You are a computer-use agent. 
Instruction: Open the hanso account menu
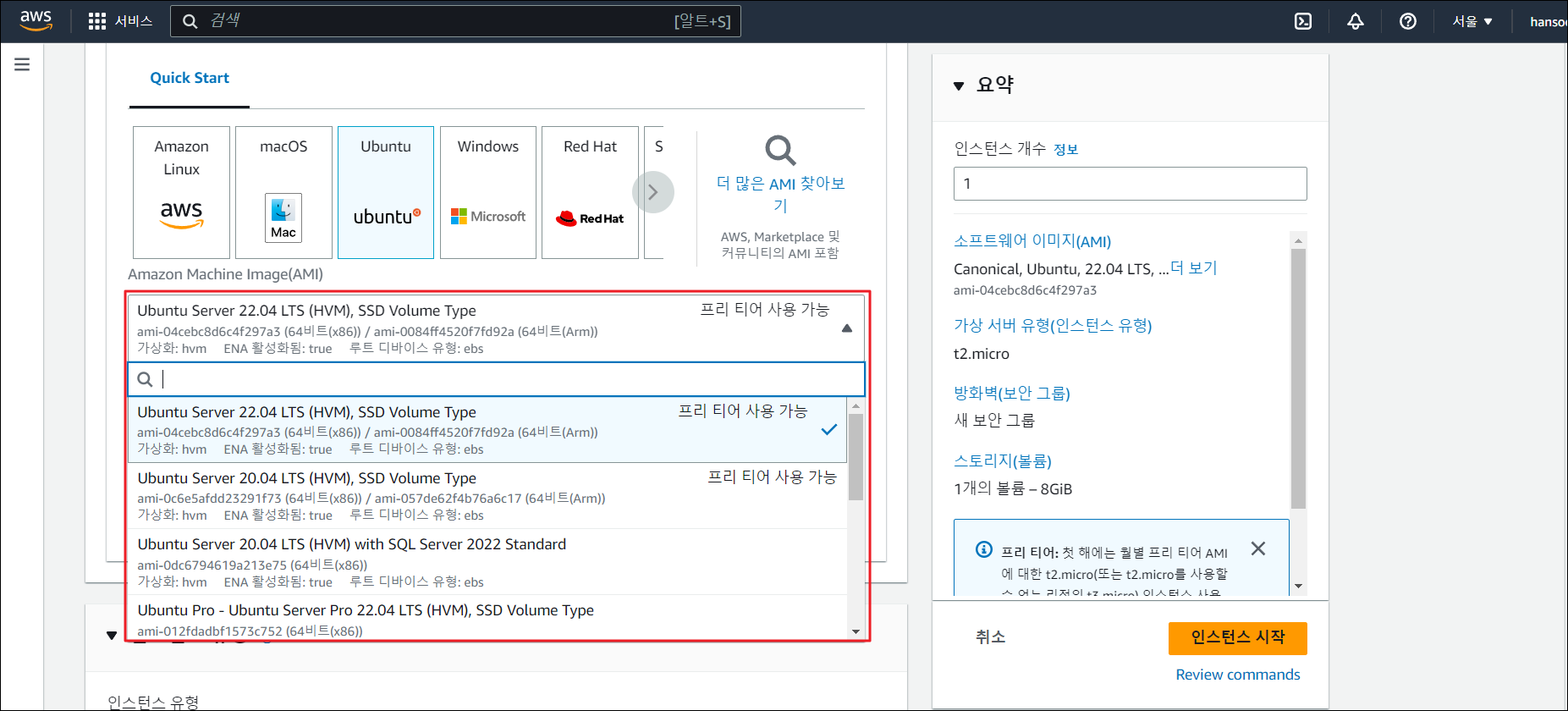tap(1548, 22)
